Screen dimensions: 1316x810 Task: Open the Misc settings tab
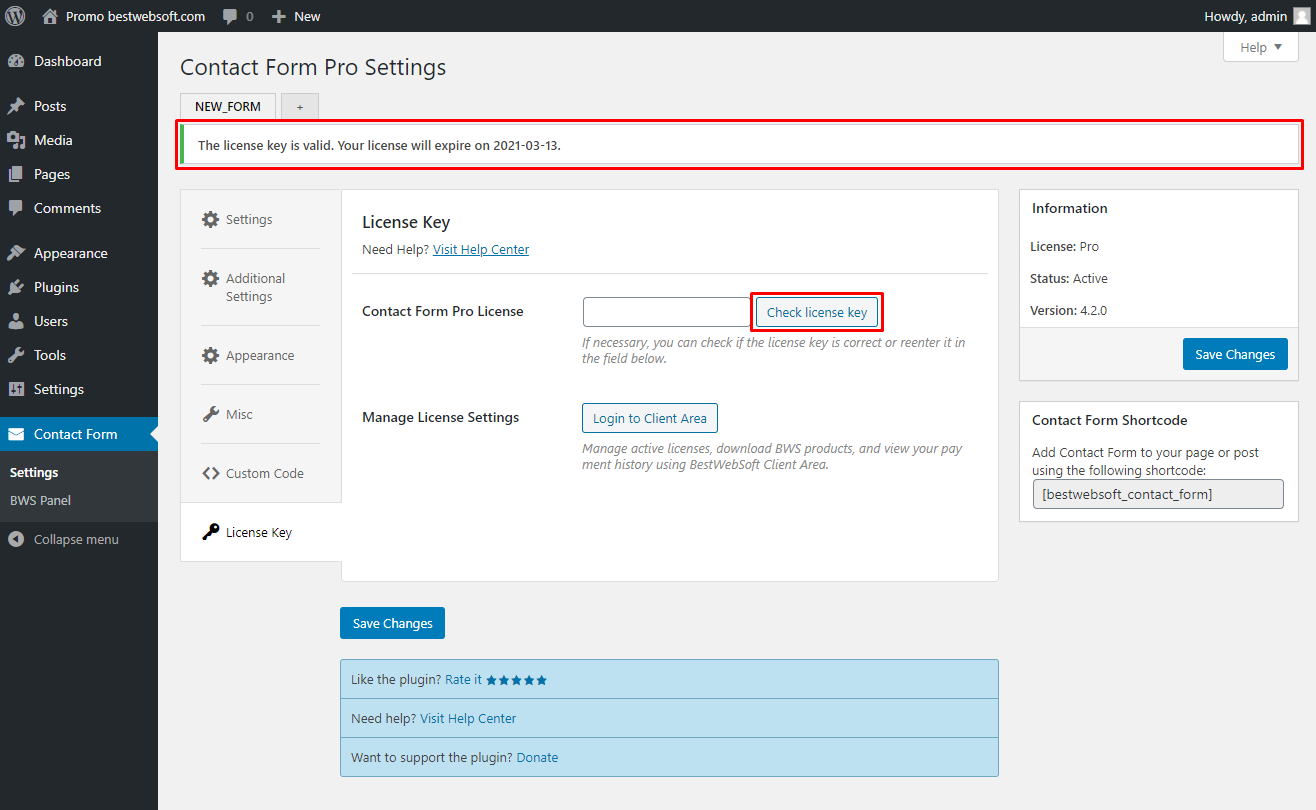click(260, 414)
